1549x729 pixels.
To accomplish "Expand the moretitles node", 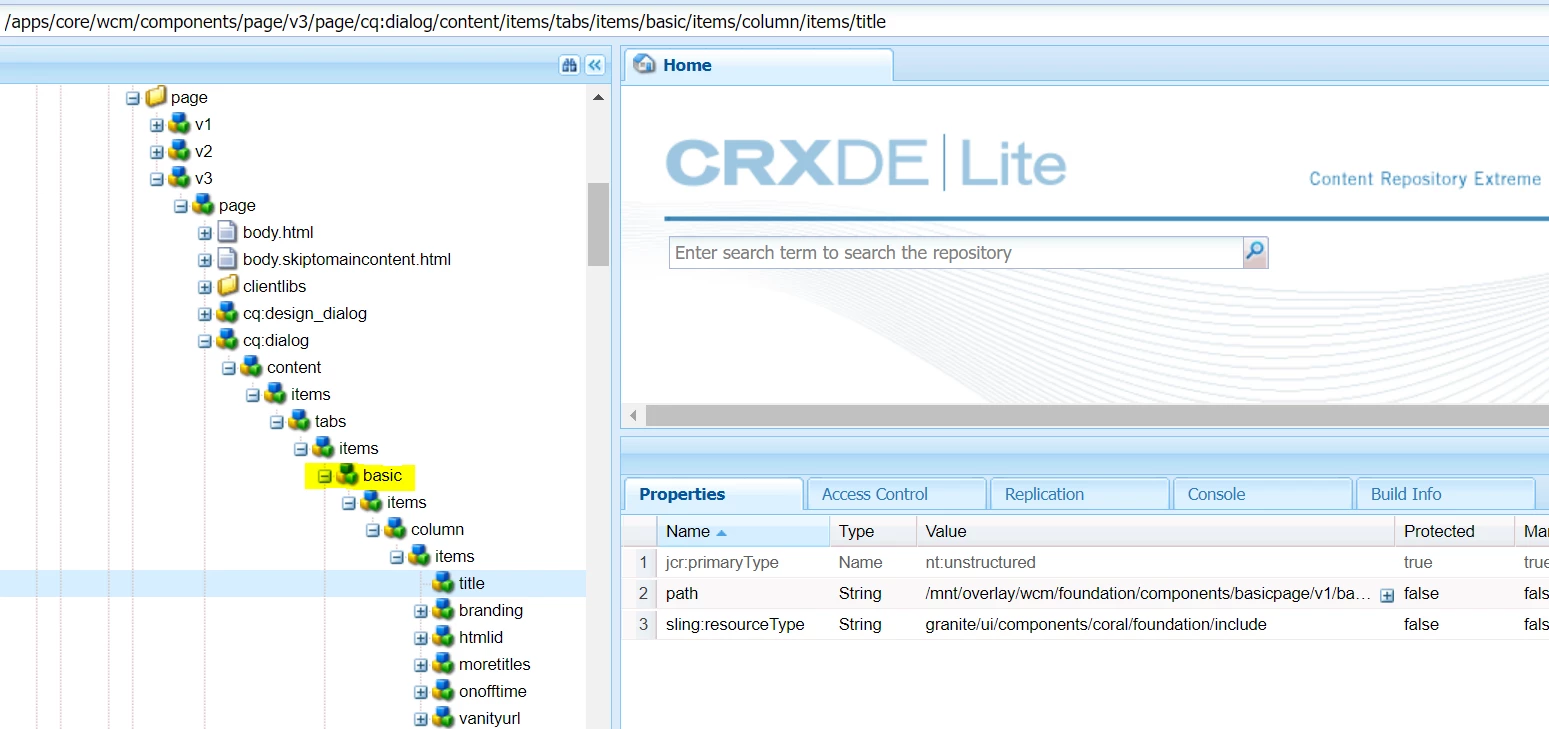I will (420, 665).
